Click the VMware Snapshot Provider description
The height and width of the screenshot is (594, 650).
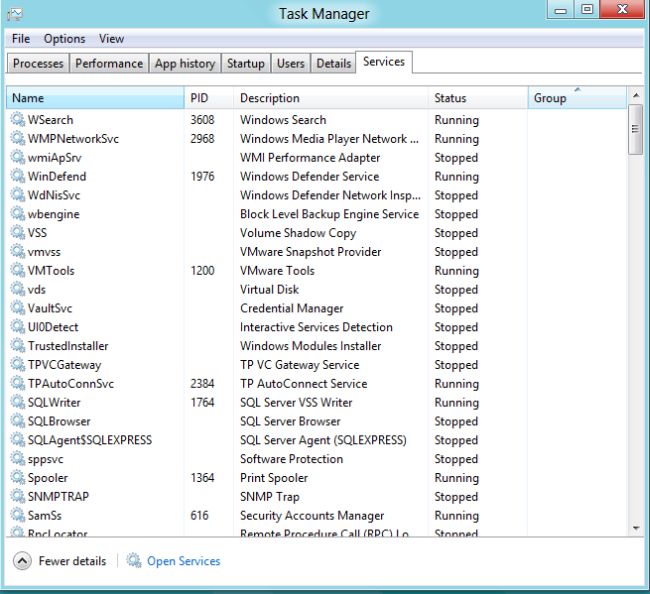click(310, 252)
